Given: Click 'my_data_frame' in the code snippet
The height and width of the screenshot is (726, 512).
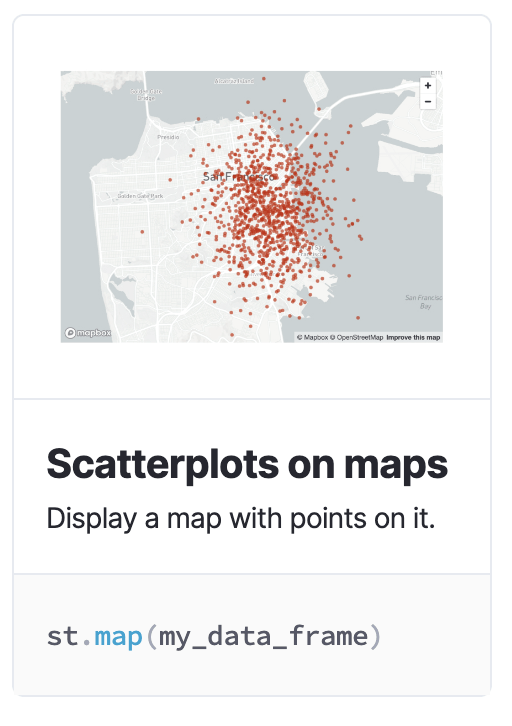Looking at the screenshot, I should (263, 637).
